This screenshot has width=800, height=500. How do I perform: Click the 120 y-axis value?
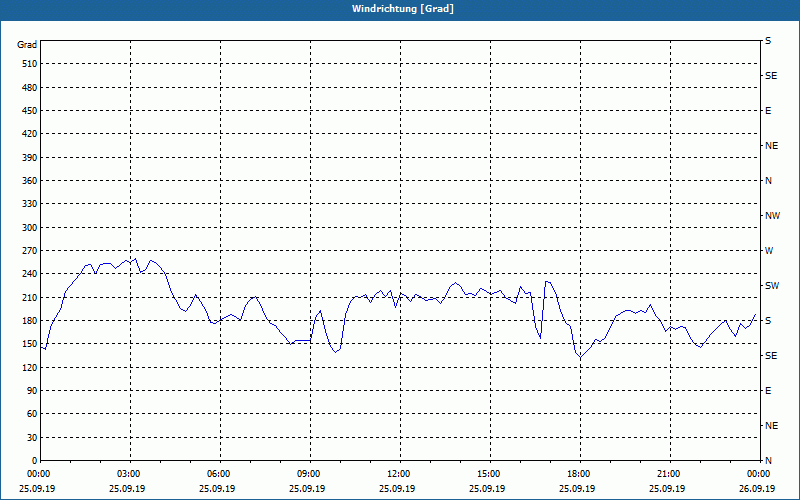tap(30, 367)
